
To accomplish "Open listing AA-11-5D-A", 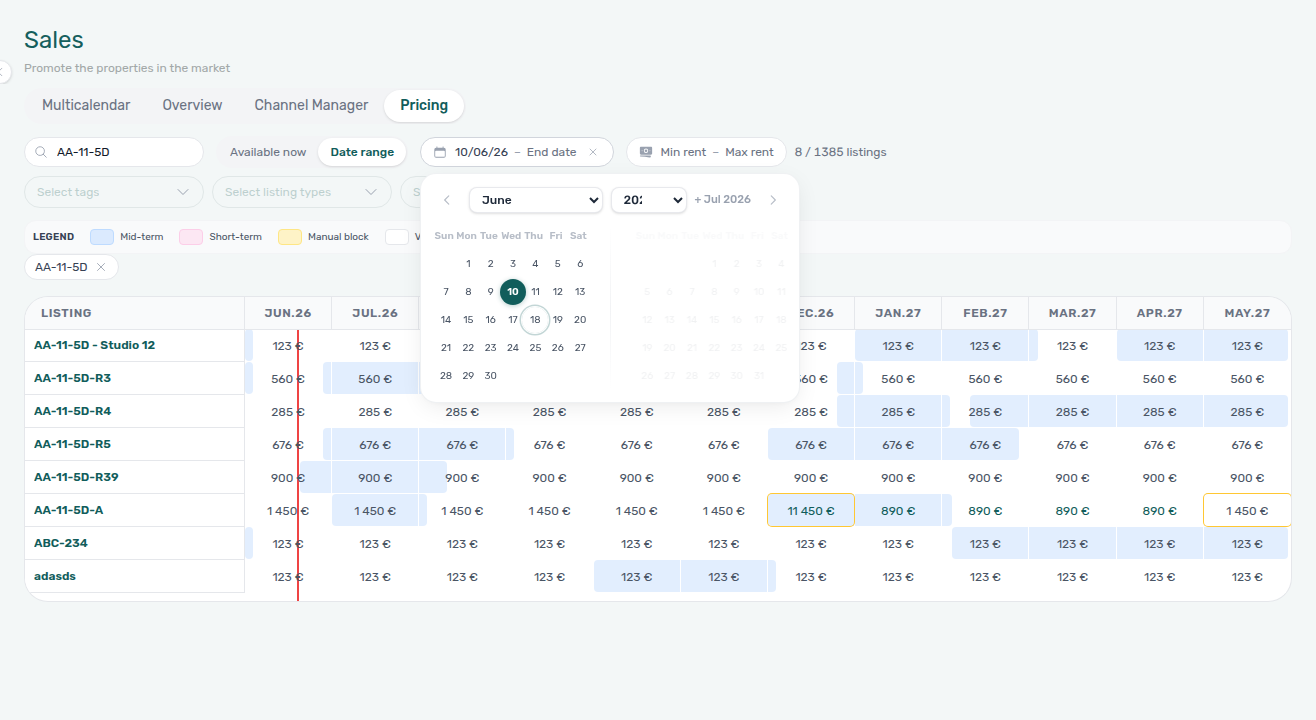I will click(69, 510).
